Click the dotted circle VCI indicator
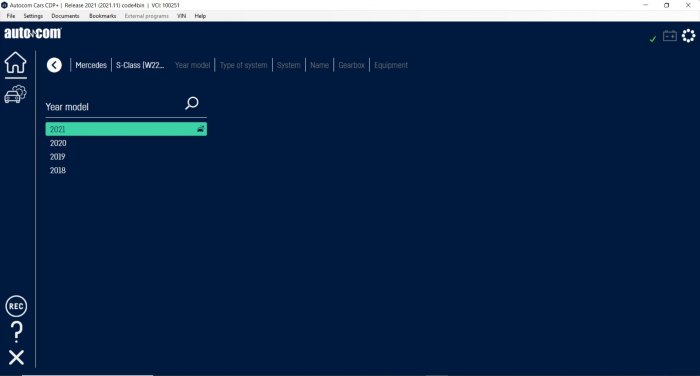 click(688, 36)
